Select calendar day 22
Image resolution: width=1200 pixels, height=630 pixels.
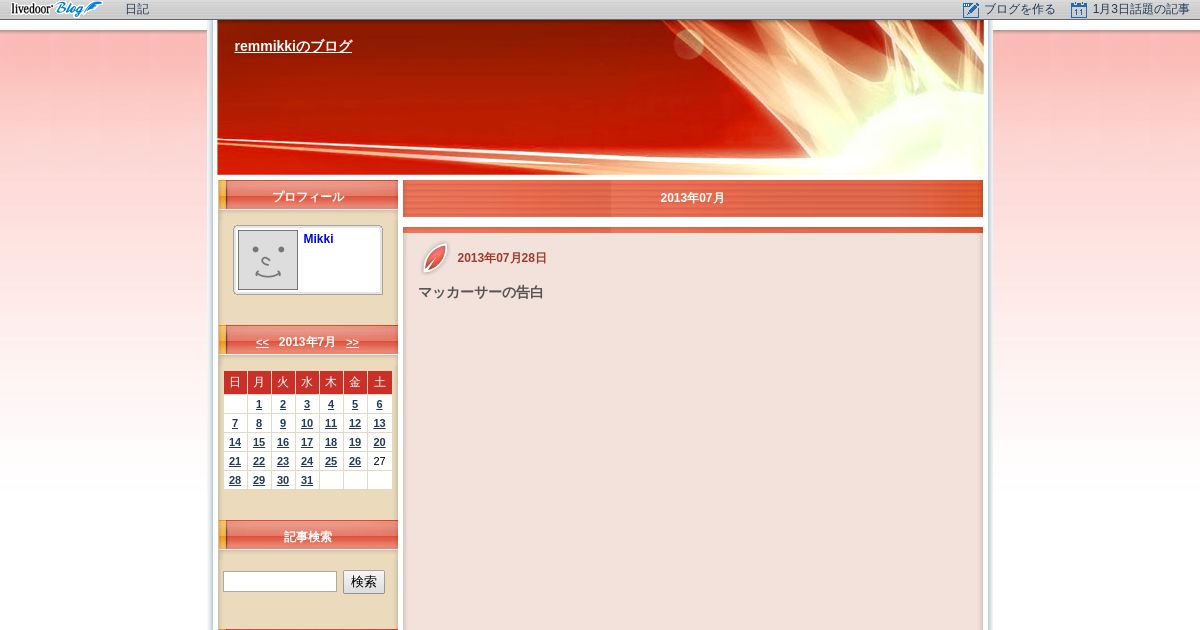pos(259,461)
